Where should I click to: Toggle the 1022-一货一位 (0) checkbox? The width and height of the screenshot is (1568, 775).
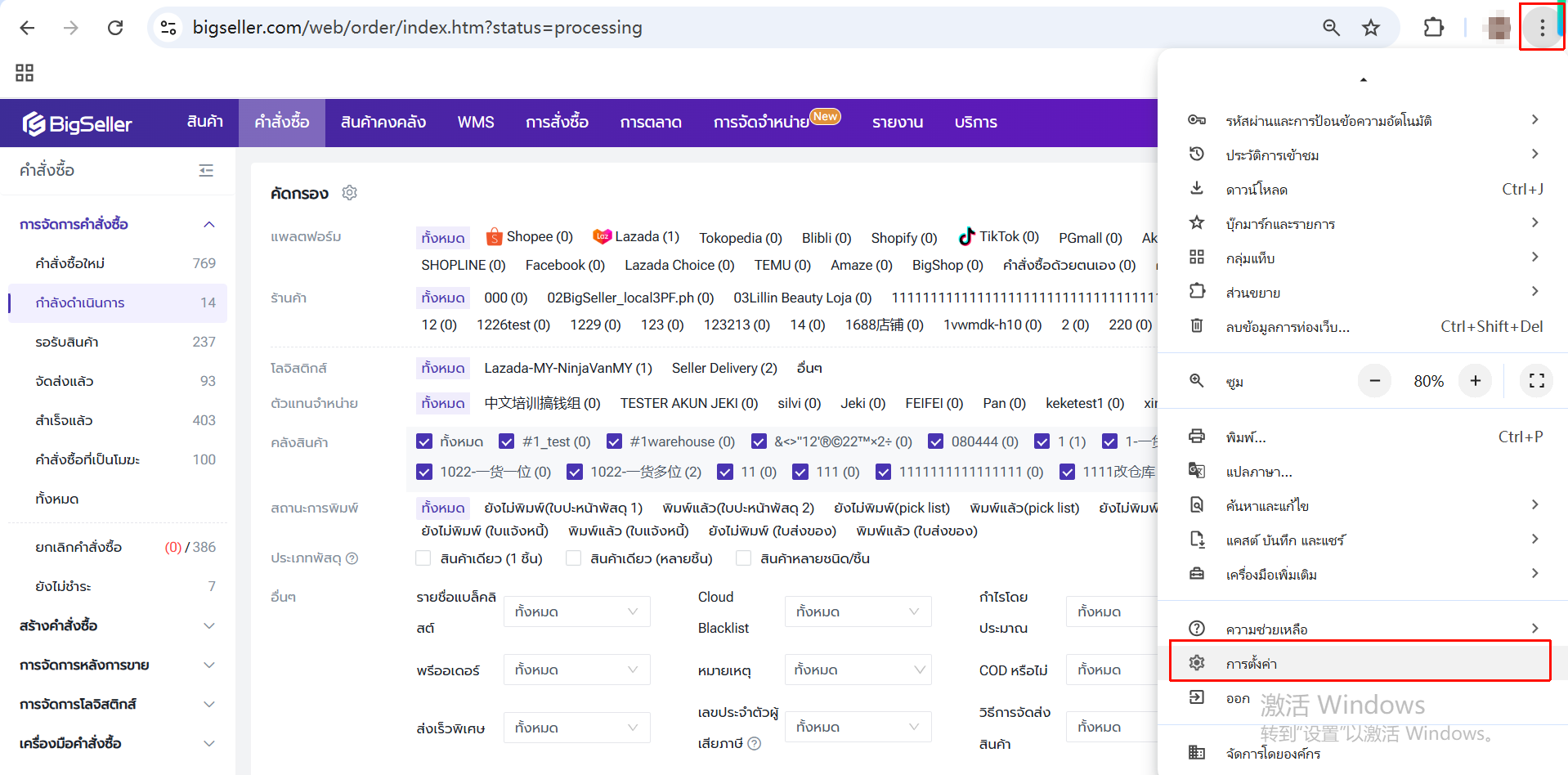pyautogui.click(x=424, y=472)
